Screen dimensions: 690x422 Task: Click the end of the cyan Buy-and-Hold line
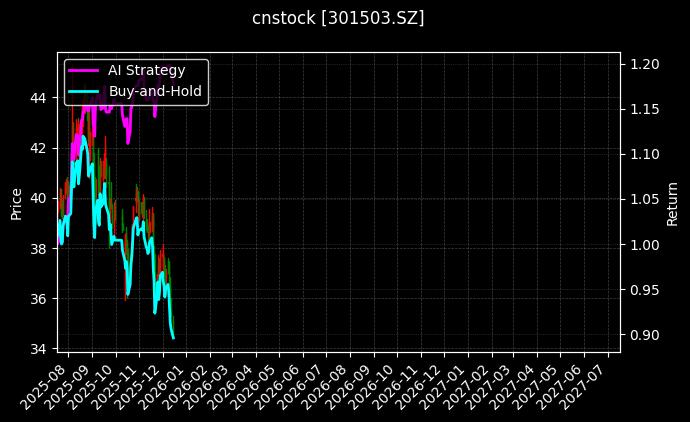coord(173,338)
